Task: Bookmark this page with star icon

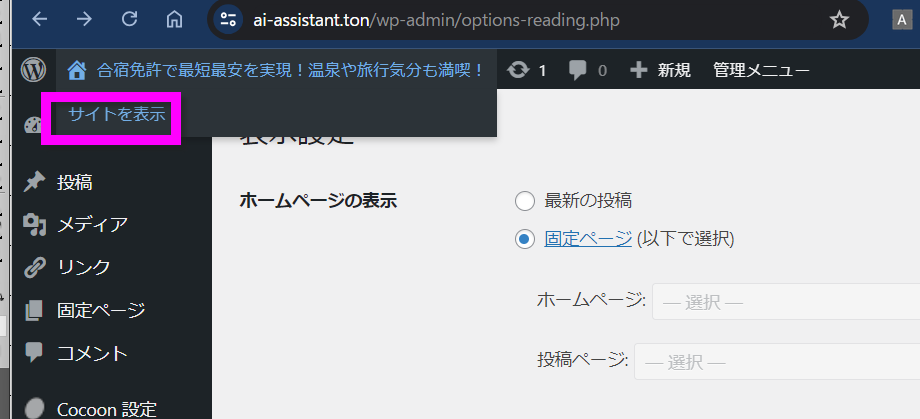Action: tap(839, 20)
